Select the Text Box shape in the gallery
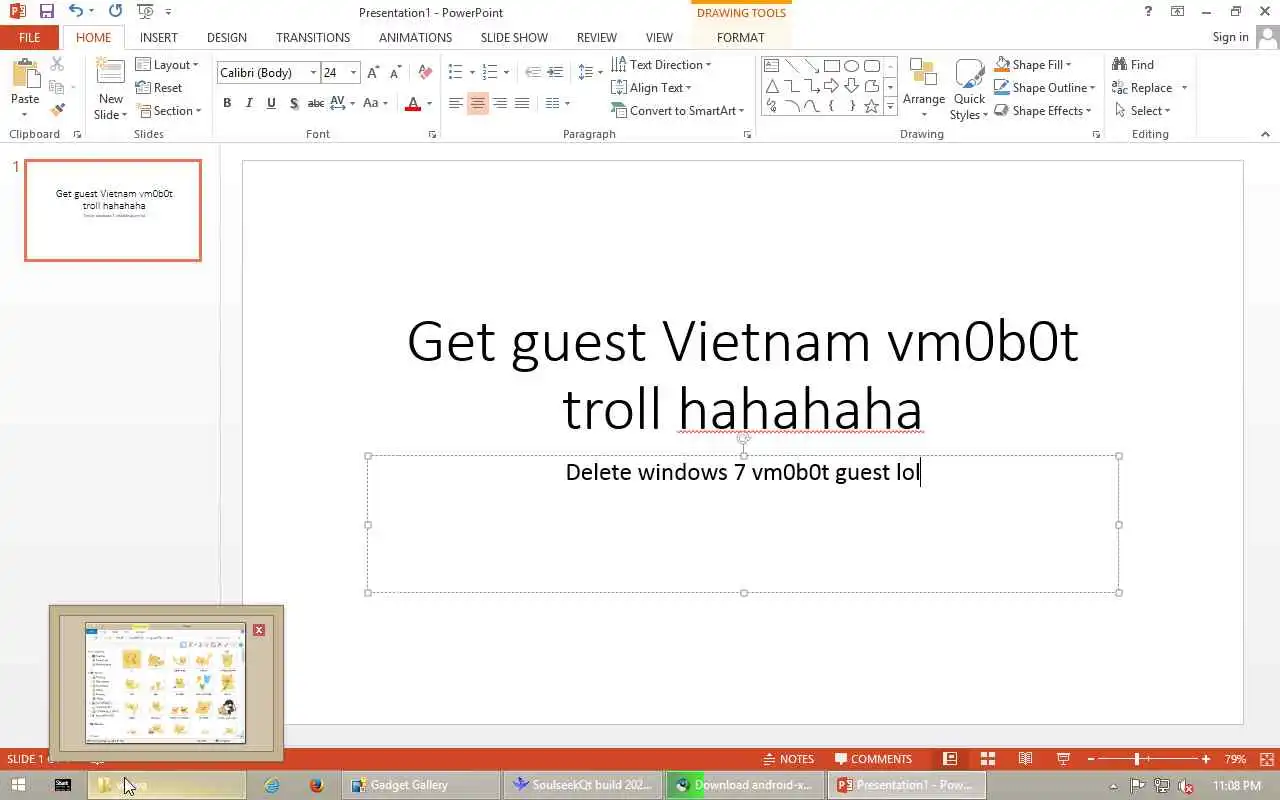 771,66
